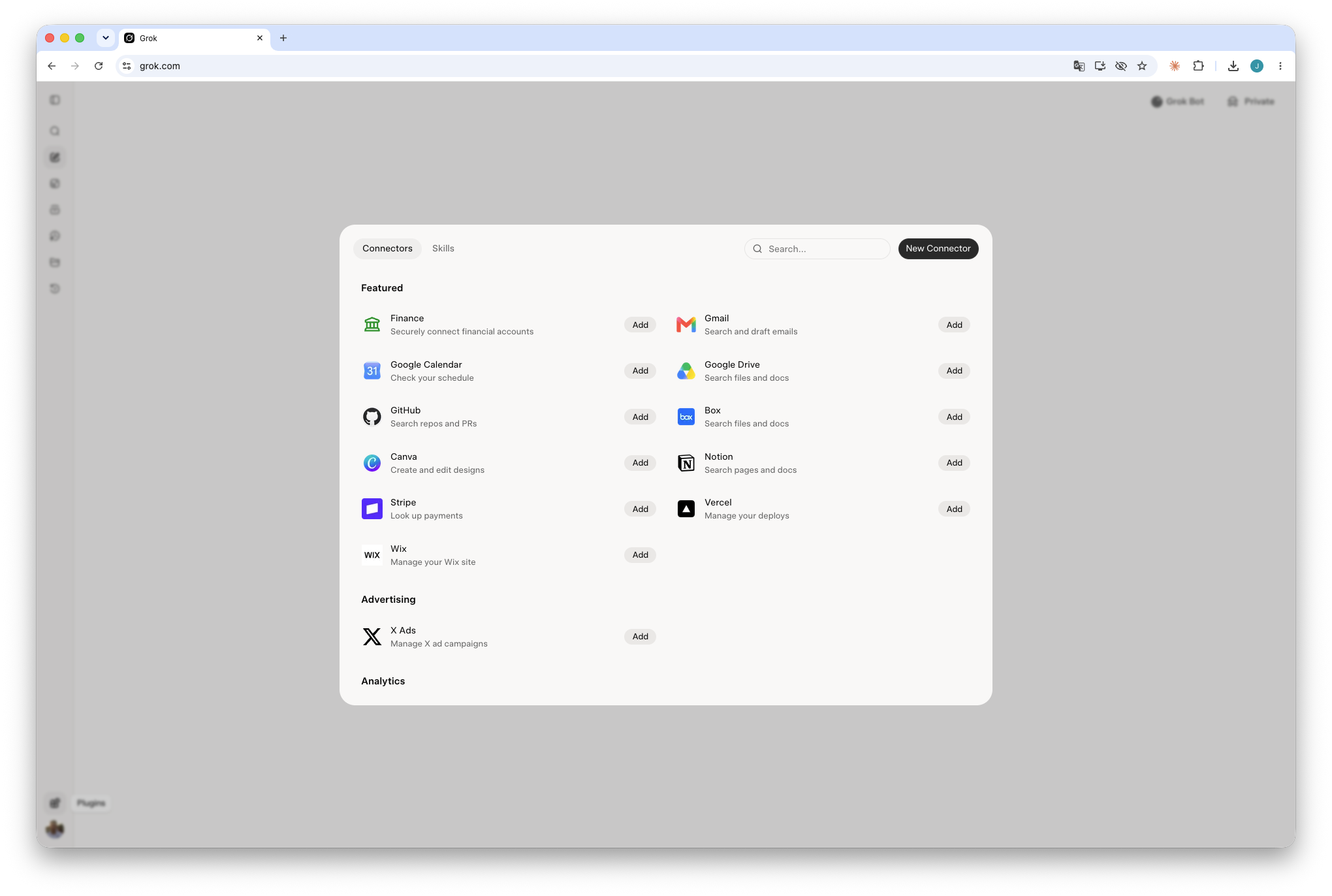This screenshot has height=896, width=1332.
Task: Click the "Create and edit designs" description
Action: 437,470
